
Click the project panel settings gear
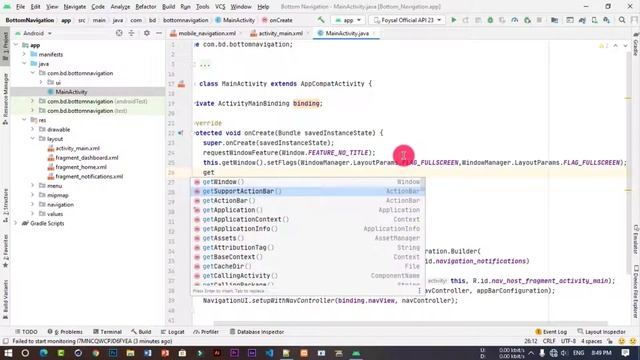pos(147,33)
